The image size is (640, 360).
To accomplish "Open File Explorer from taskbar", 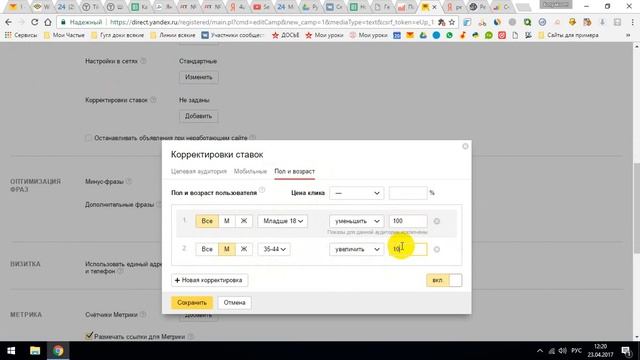I will [35, 351].
